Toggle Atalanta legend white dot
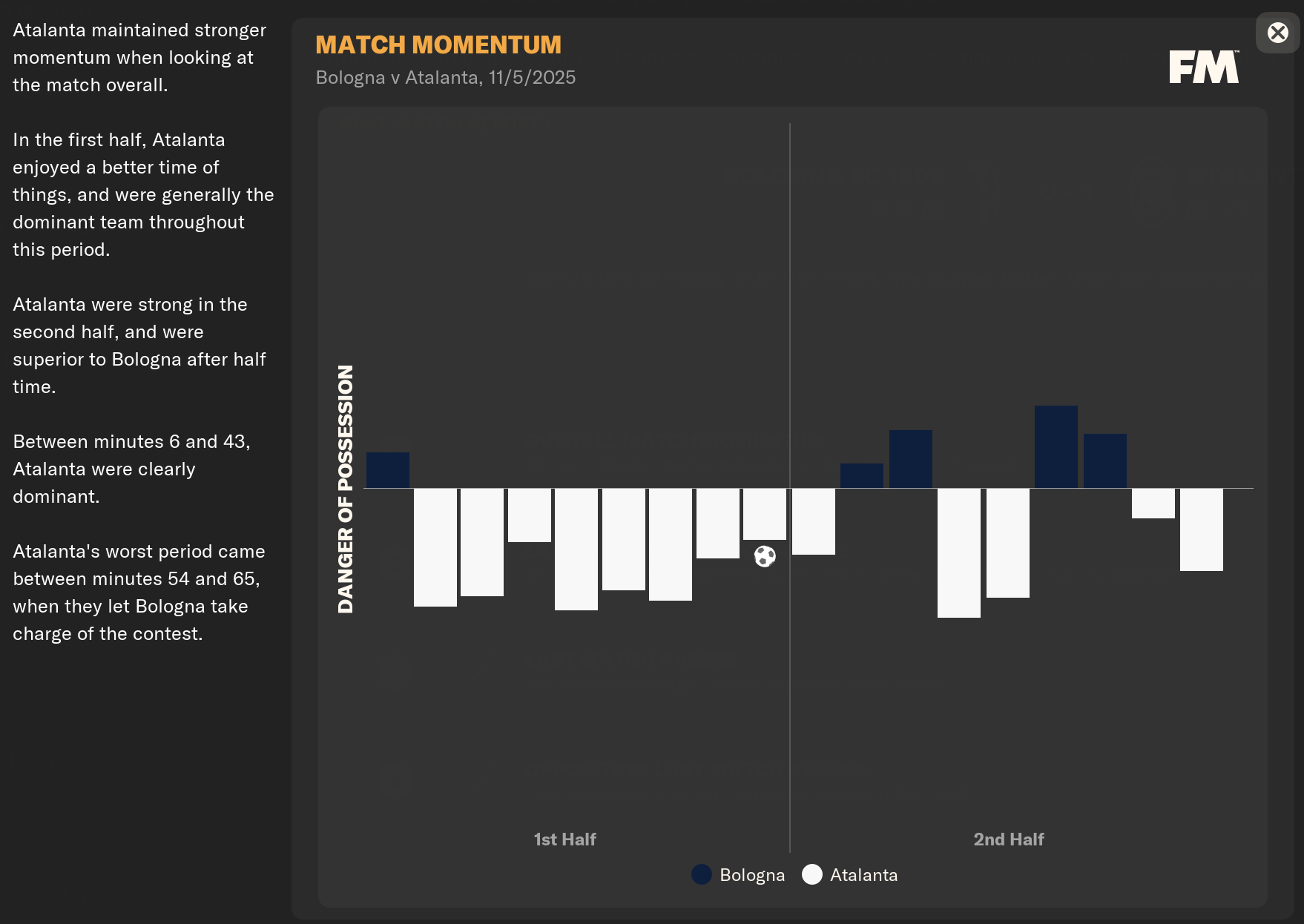 tap(812, 874)
